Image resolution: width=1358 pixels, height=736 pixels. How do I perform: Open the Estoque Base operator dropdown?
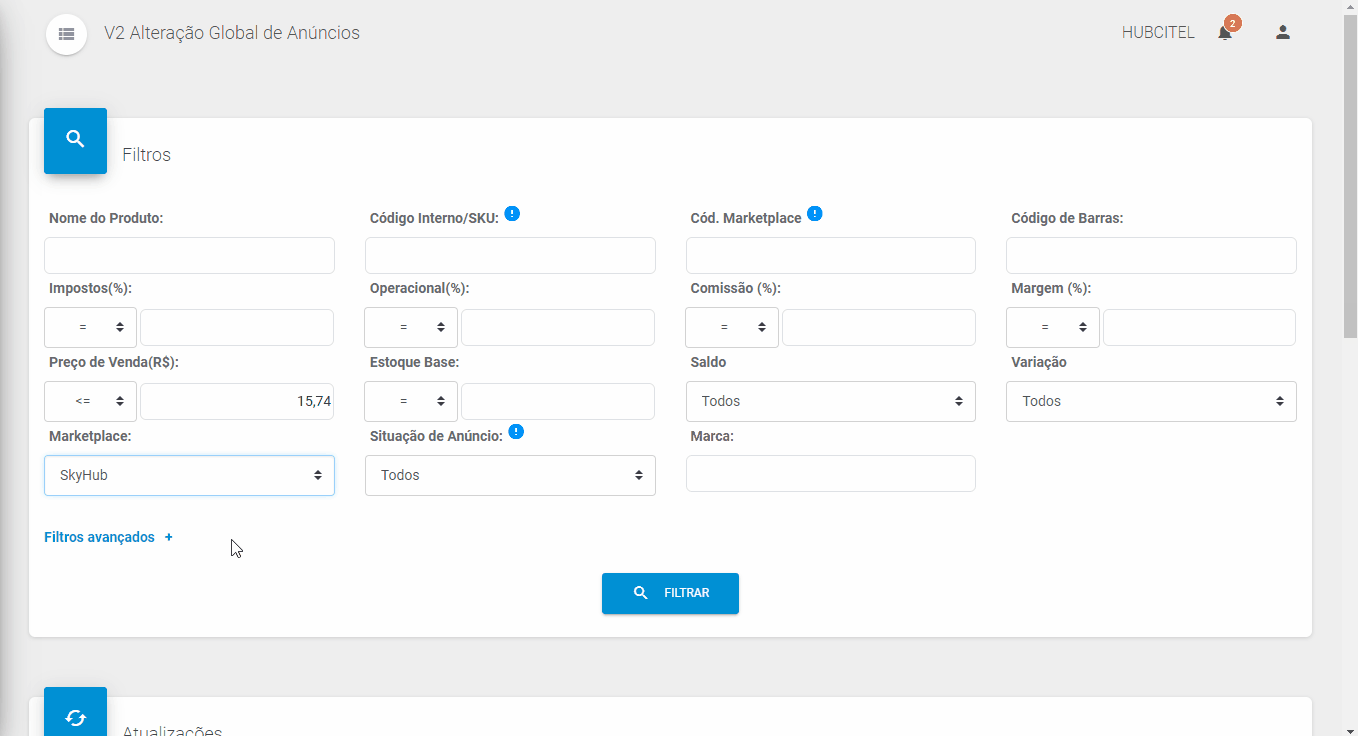pos(411,401)
